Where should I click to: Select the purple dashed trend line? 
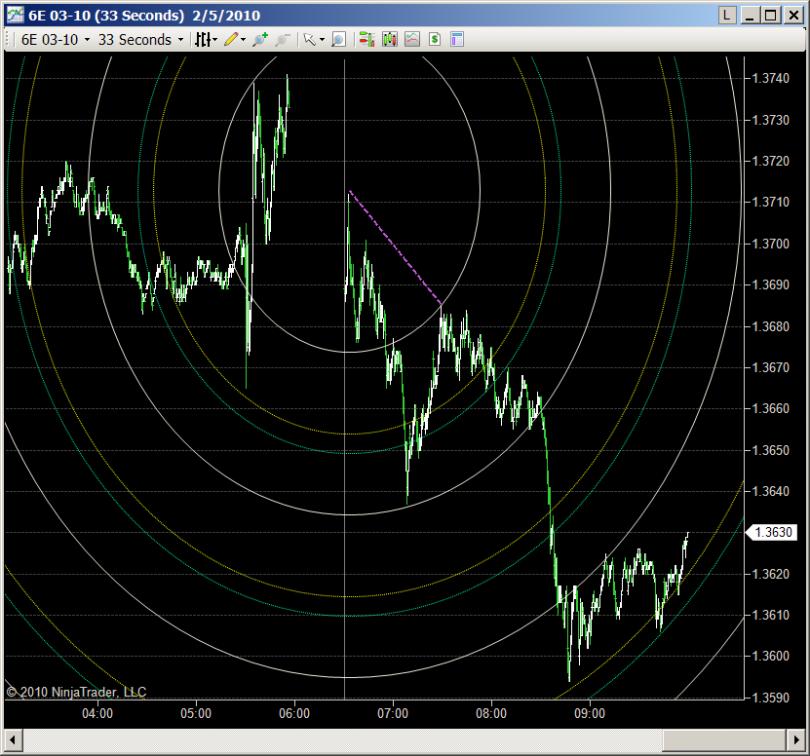tap(395, 247)
